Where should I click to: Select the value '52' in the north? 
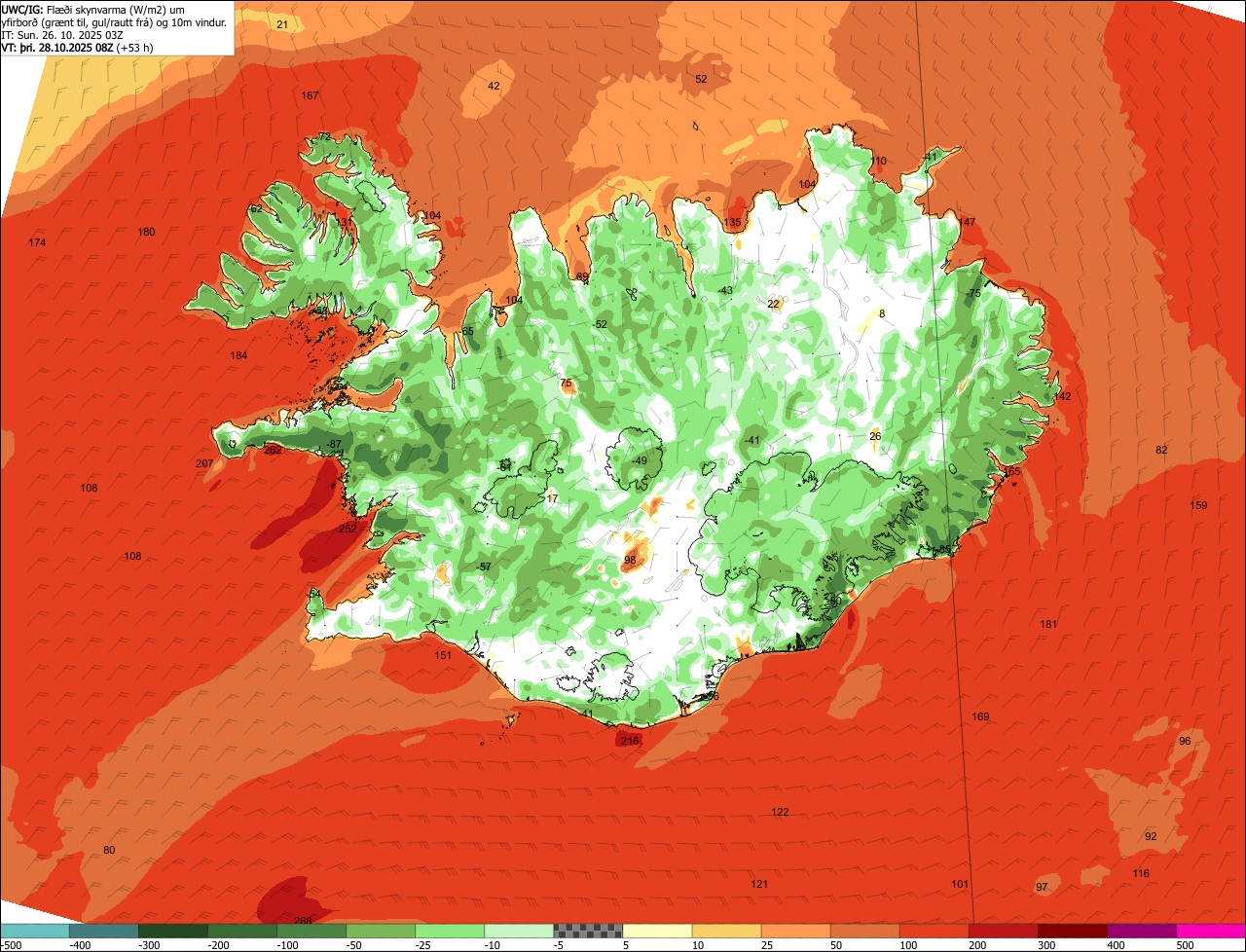point(701,79)
